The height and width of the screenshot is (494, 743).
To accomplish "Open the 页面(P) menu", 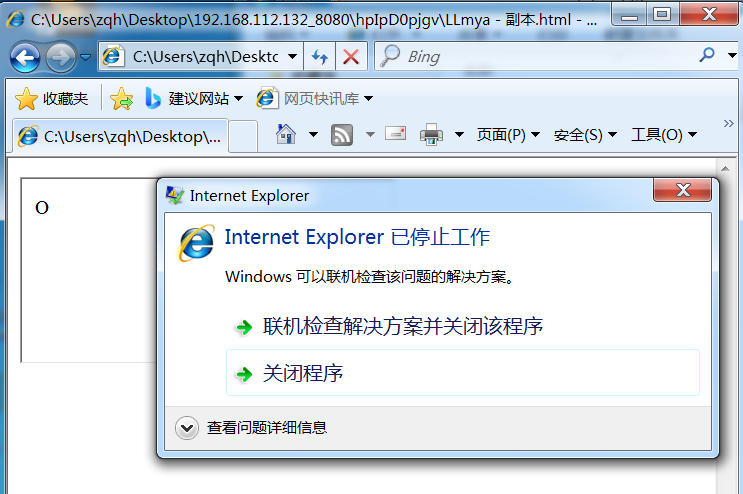I will (x=508, y=135).
